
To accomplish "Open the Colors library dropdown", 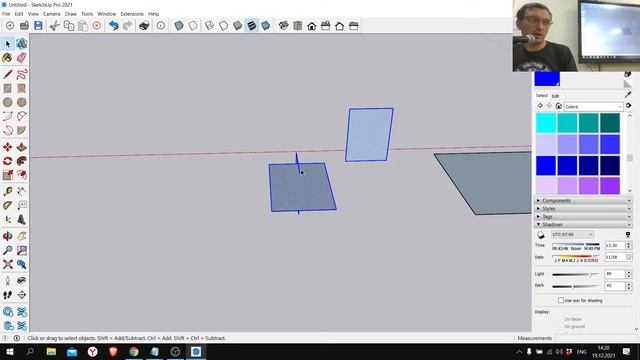I will coord(593,107).
